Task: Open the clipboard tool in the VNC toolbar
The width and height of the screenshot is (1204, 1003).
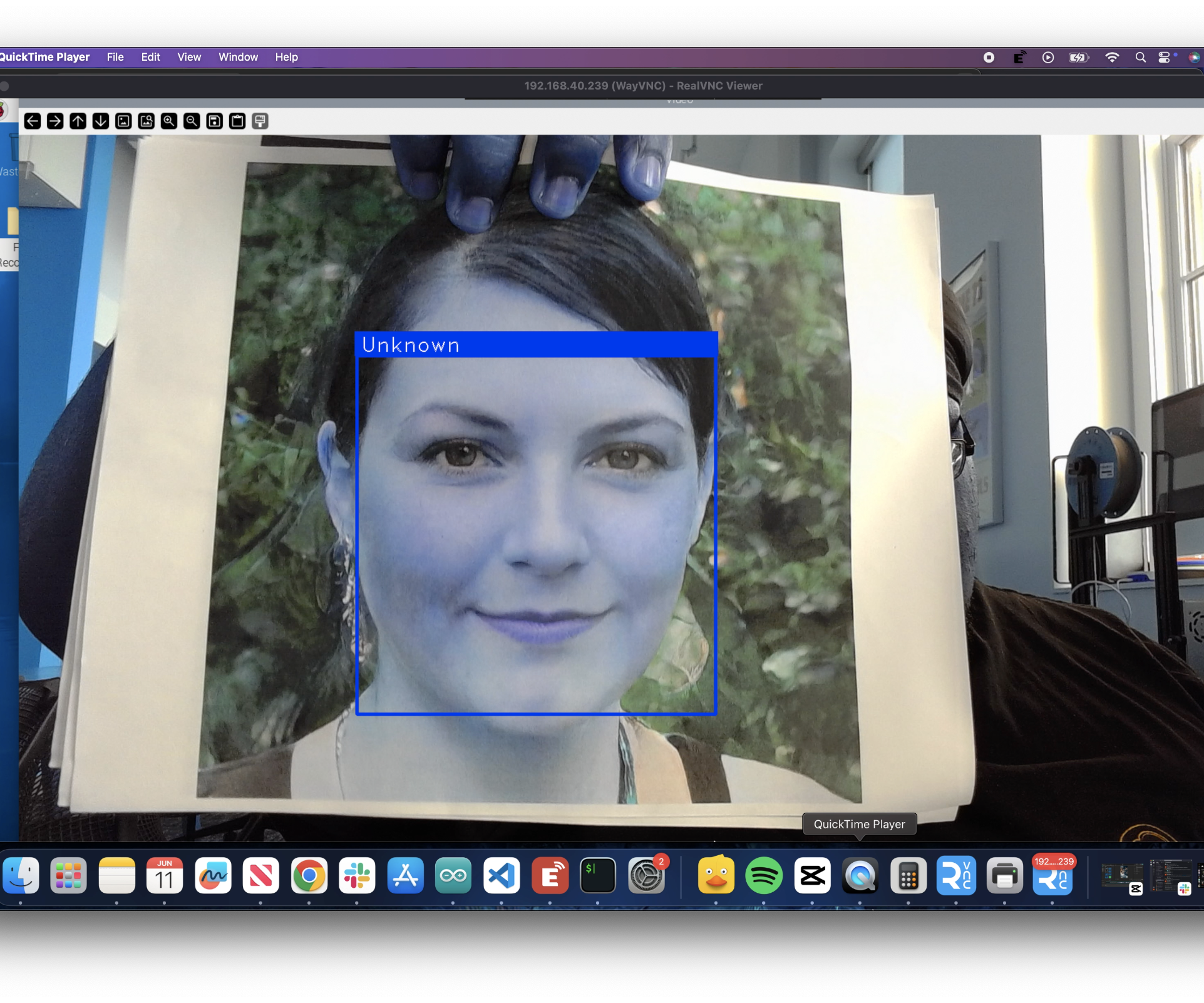Action: 237,121
